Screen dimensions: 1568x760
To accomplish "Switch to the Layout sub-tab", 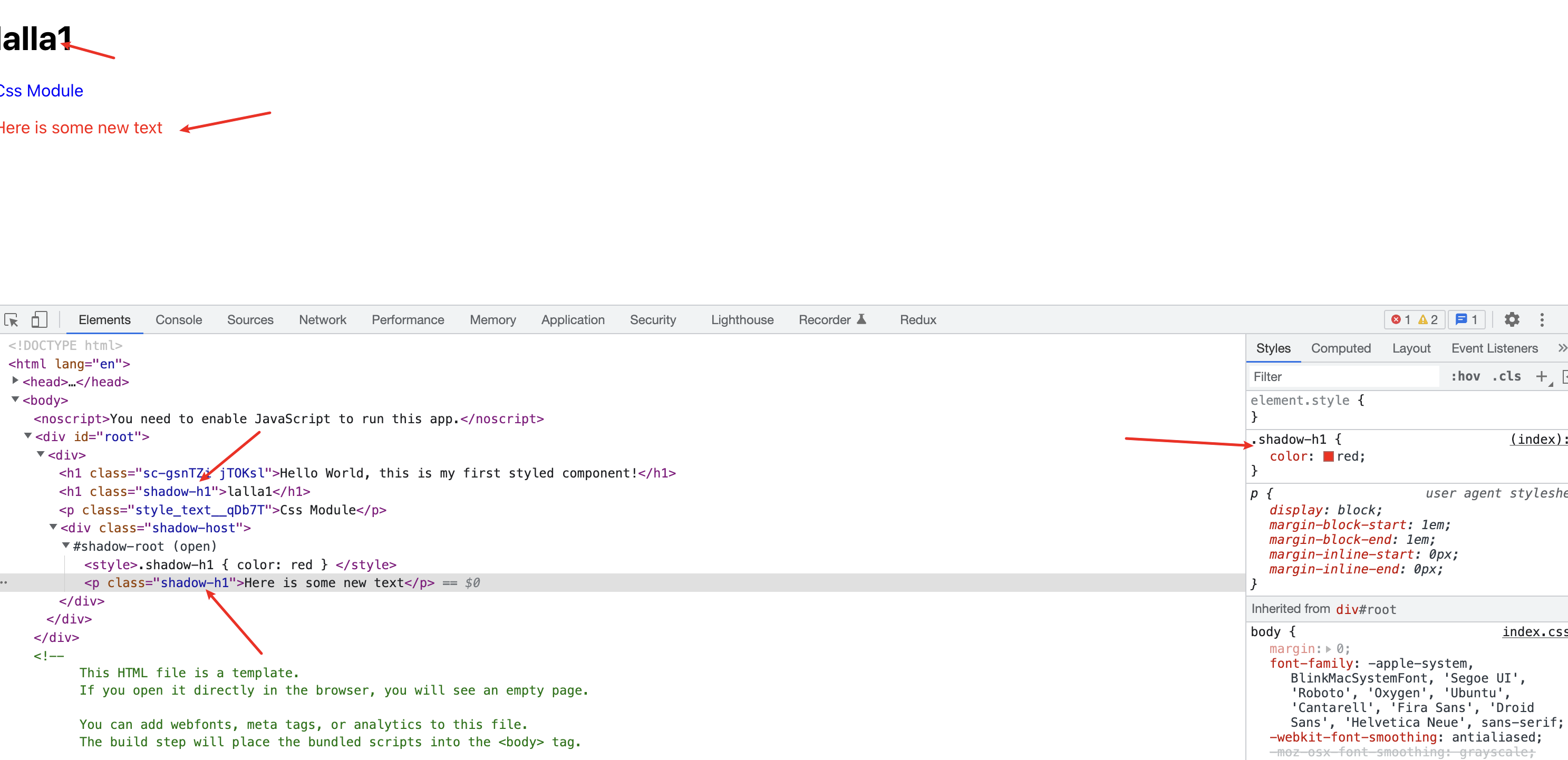I will 1411,348.
